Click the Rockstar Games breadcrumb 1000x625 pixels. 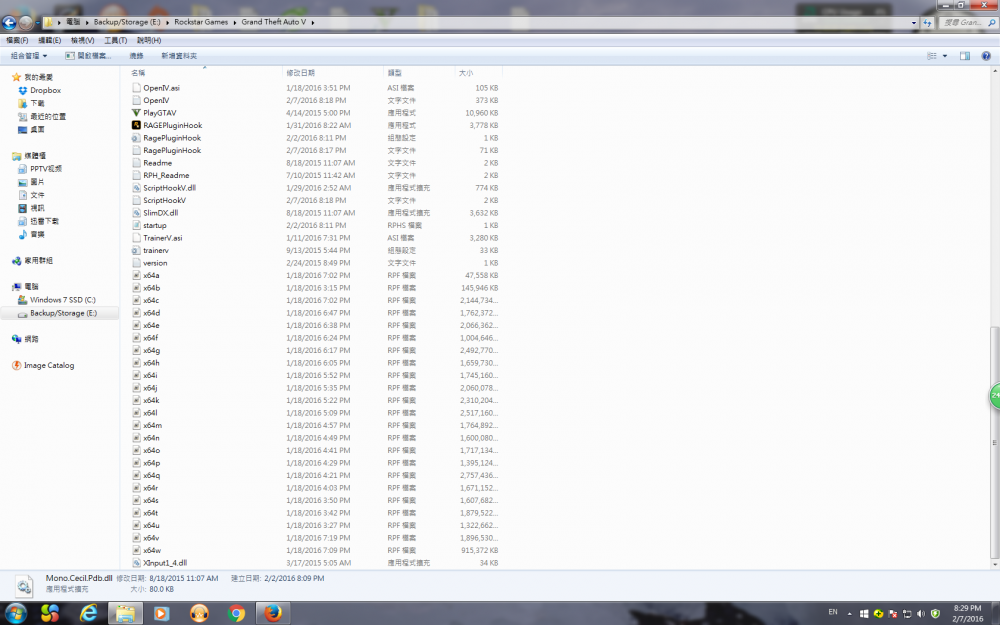(x=201, y=22)
